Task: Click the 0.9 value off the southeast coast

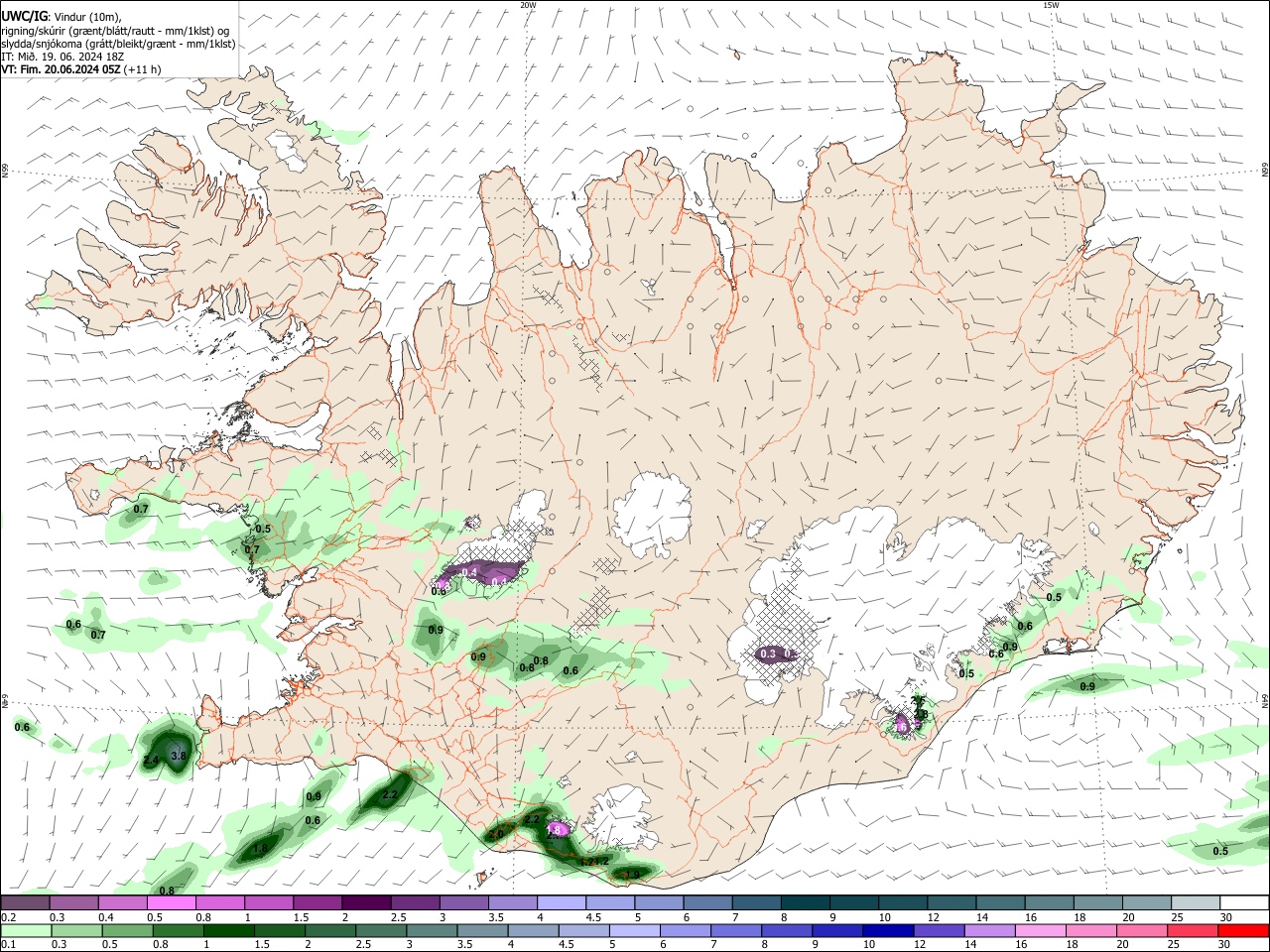Action: 1087,686
